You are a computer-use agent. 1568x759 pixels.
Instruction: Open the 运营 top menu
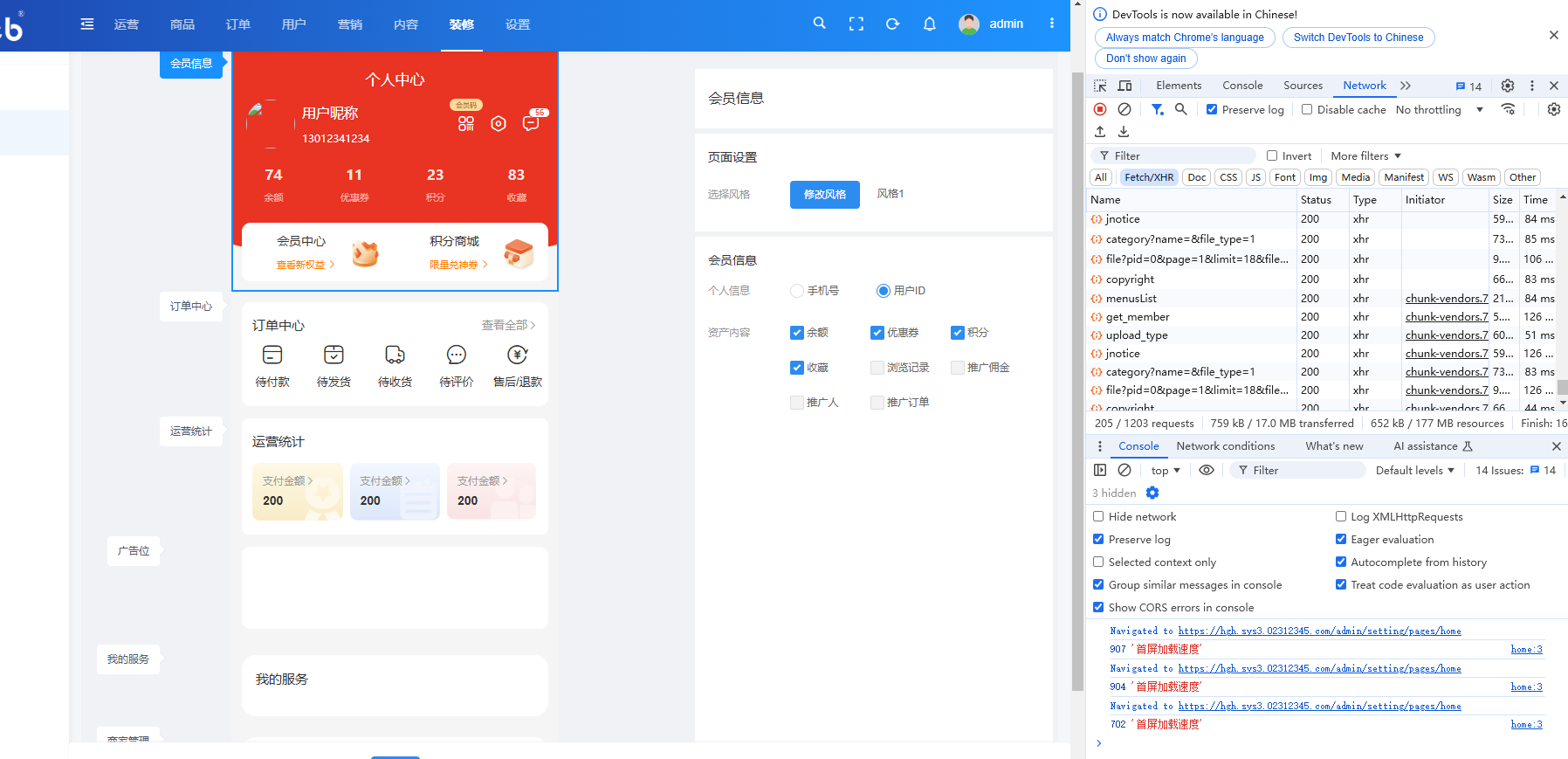click(127, 24)
